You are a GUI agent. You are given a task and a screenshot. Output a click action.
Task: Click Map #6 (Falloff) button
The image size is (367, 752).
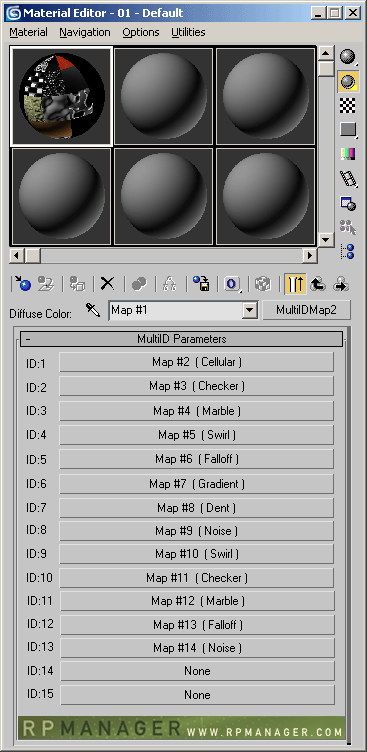[197, 459]
